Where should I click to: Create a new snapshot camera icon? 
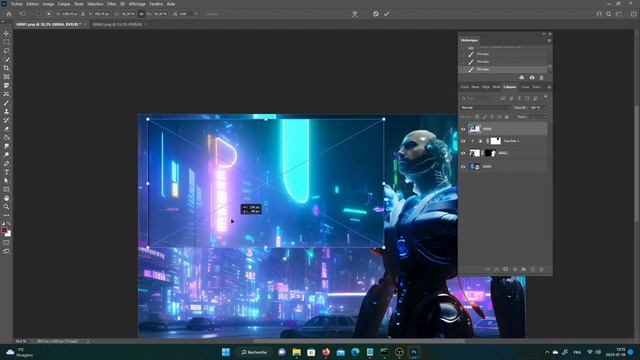tap(532, 77)
